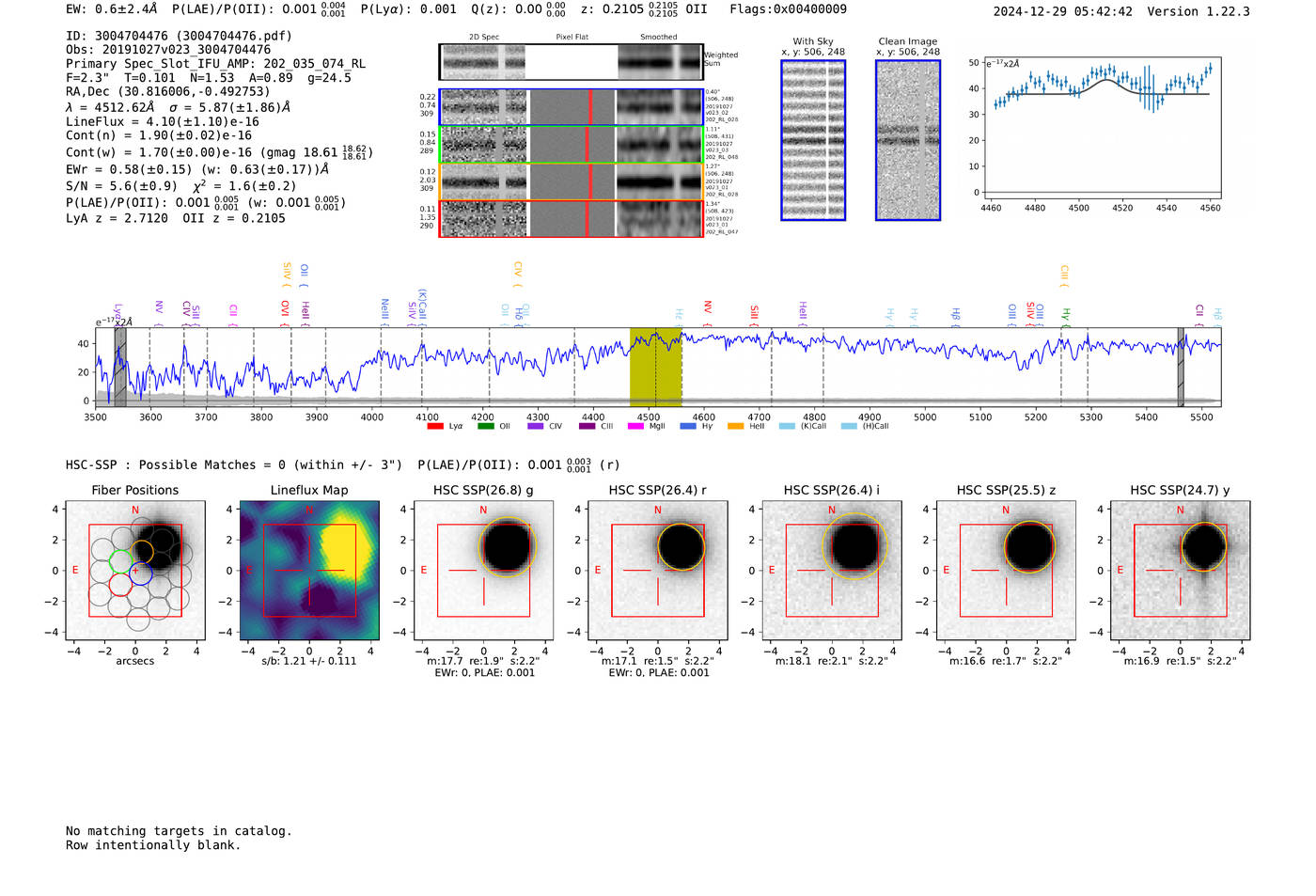Click the OII green legend swatch
1316x896 pixels.
tap(485, 426)
